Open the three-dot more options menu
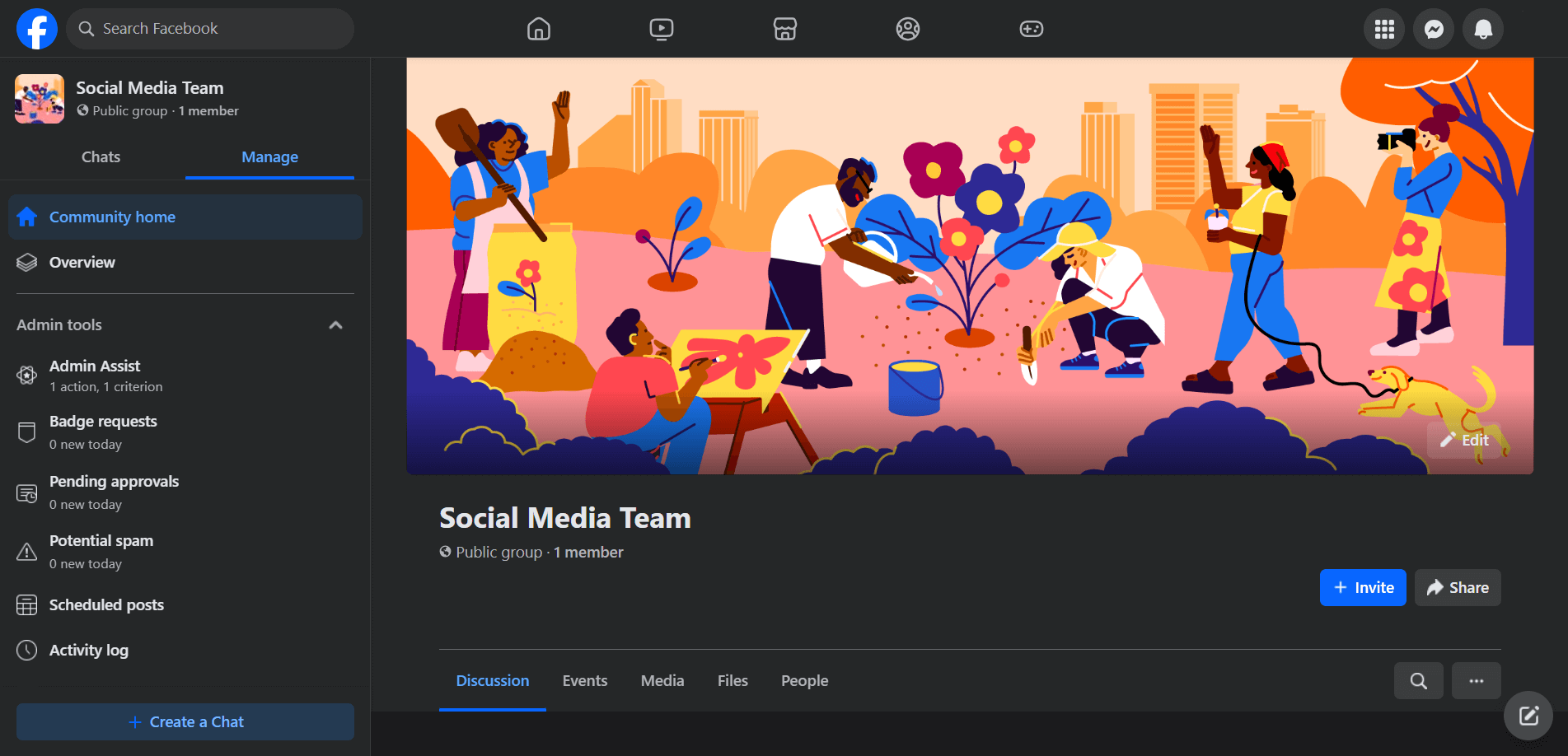Image resolution: width=1568 pixels, height=756 pixels. pyautogui.click(x=1476, y=681)
